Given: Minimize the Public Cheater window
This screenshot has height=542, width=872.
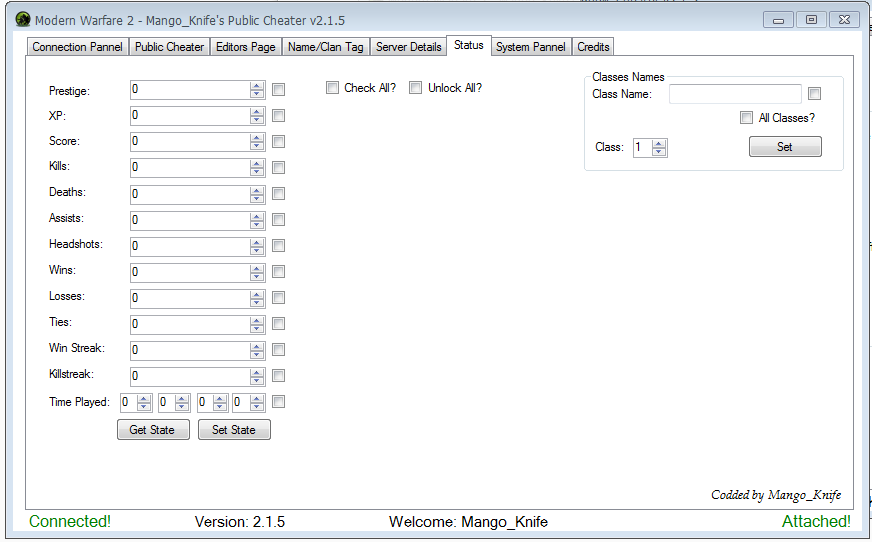Looking at the screenshot, I should (x=778, y=20).
